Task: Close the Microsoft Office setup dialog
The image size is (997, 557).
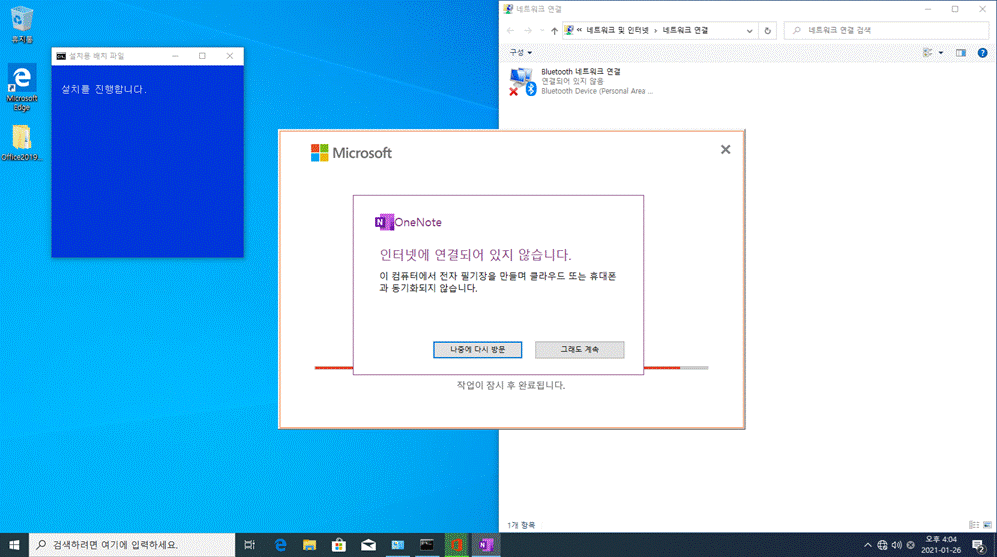Action: point(725,149)
